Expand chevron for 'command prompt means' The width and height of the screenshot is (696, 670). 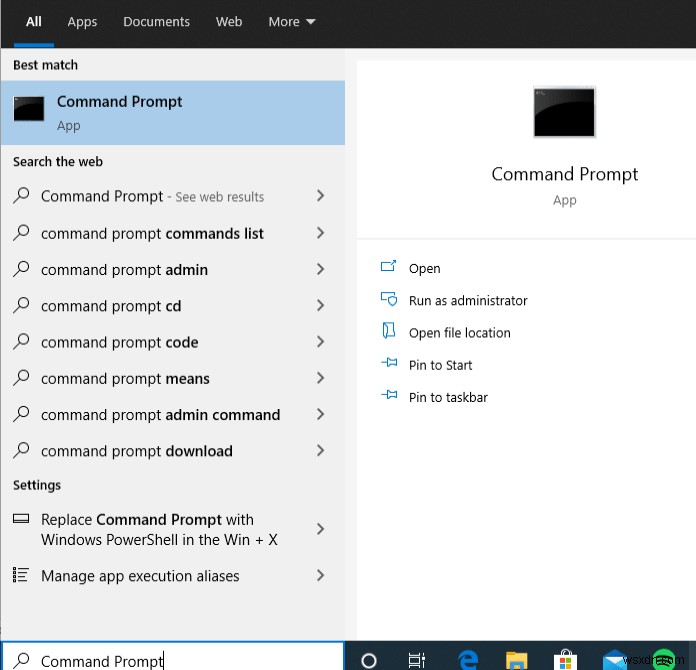pyautogui.click(x=320, y=378)
